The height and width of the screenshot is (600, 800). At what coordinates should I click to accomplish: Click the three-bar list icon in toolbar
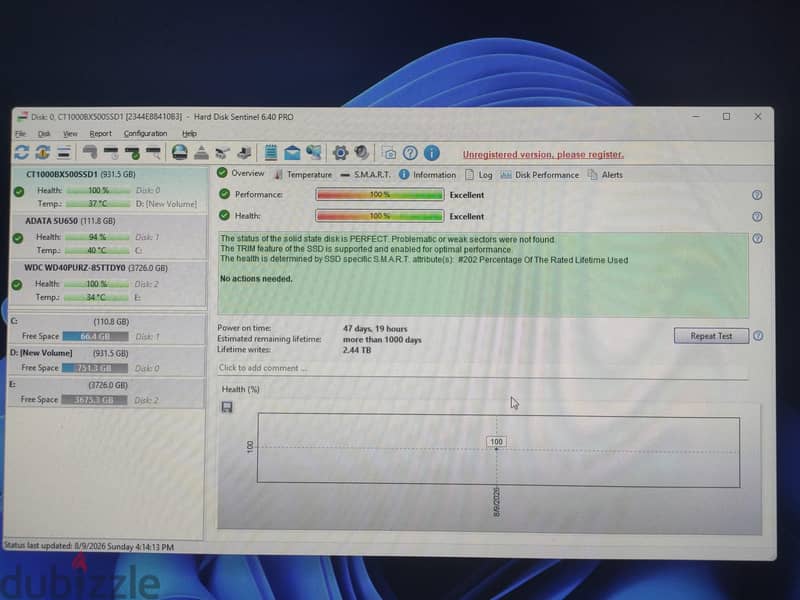(64, 152)
